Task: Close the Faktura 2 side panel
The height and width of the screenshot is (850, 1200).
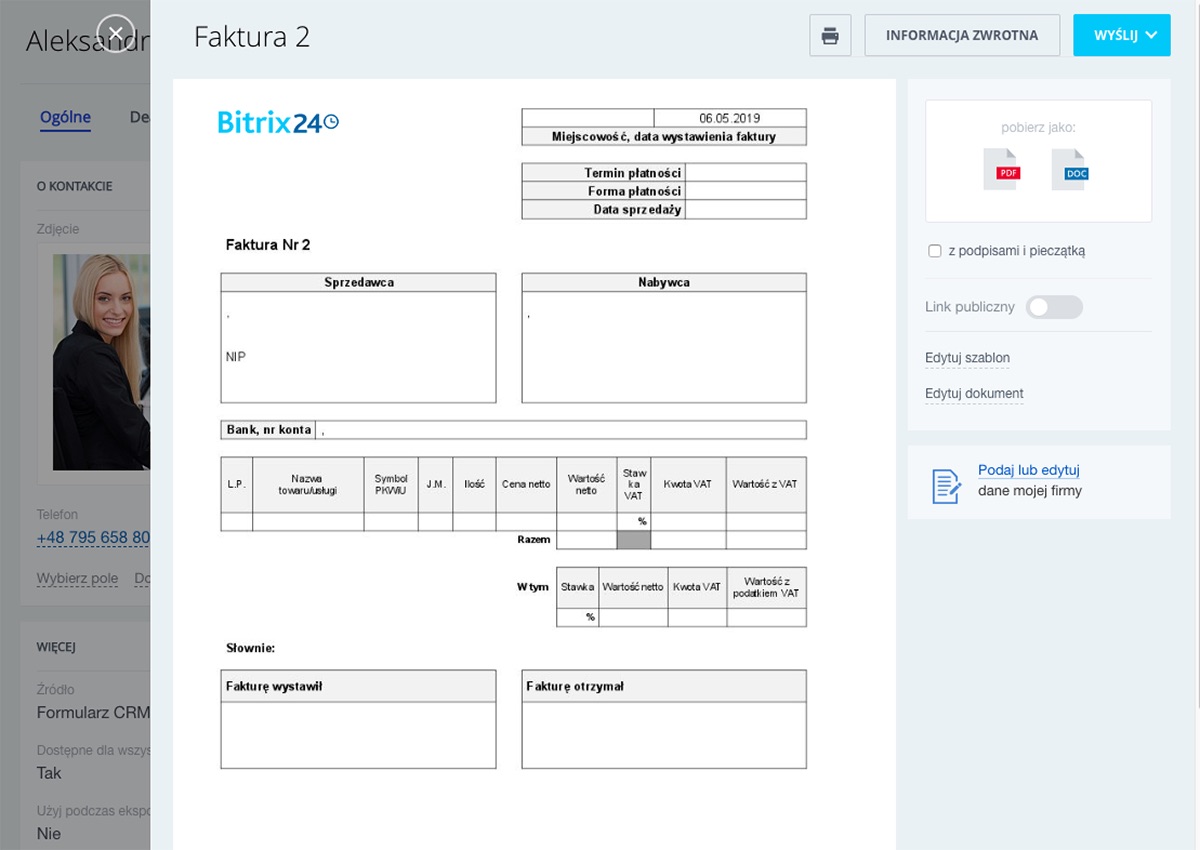Action: click(x=116, y=34)
